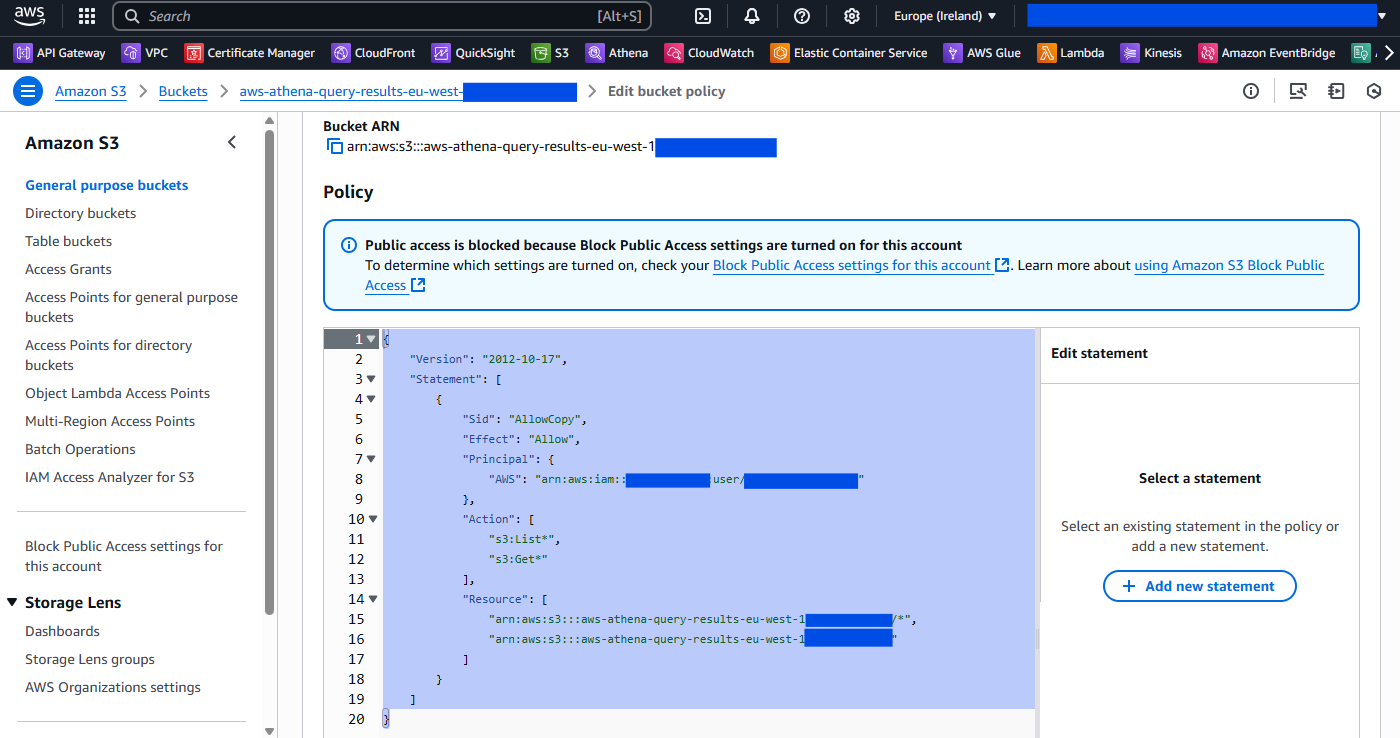Open Lambda favorite shortcut
Screen dimensions: 1400x738
coord(1071,53)
